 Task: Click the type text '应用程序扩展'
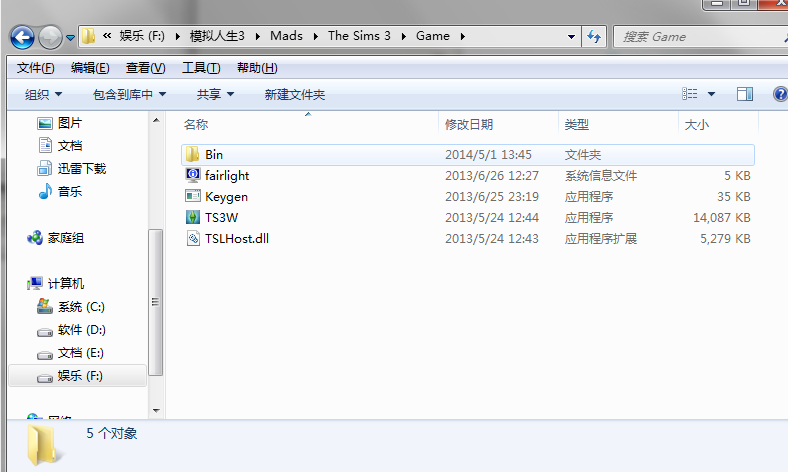click(x=601, y=238)
